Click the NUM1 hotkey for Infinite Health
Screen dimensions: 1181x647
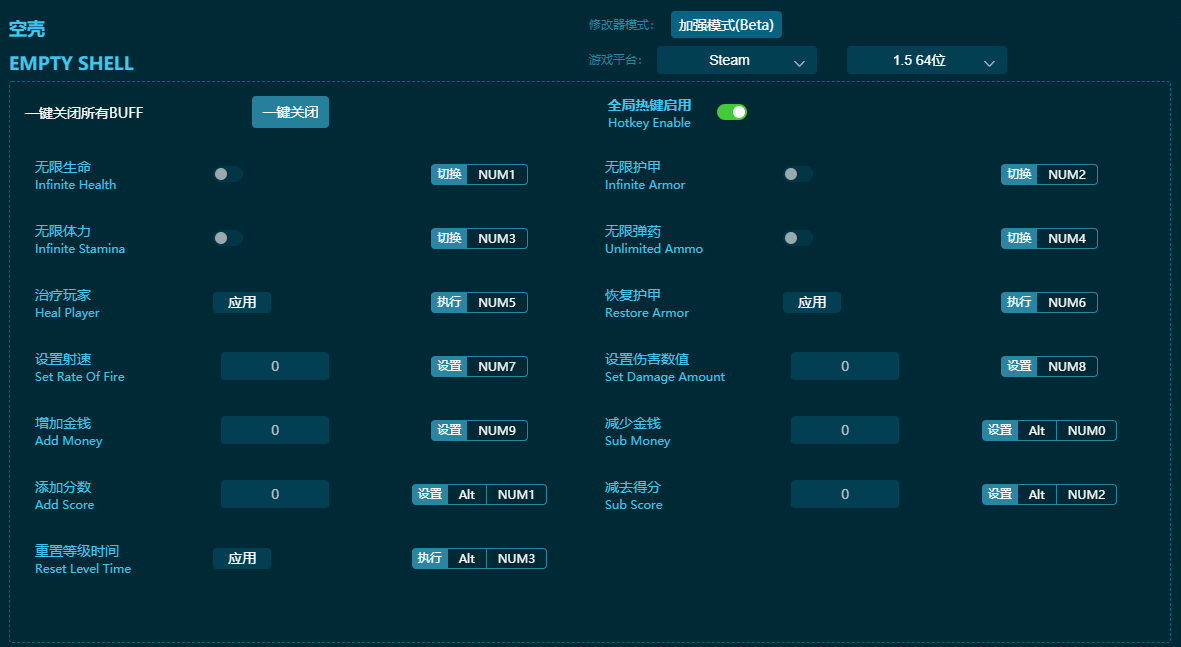coord(496,174)
